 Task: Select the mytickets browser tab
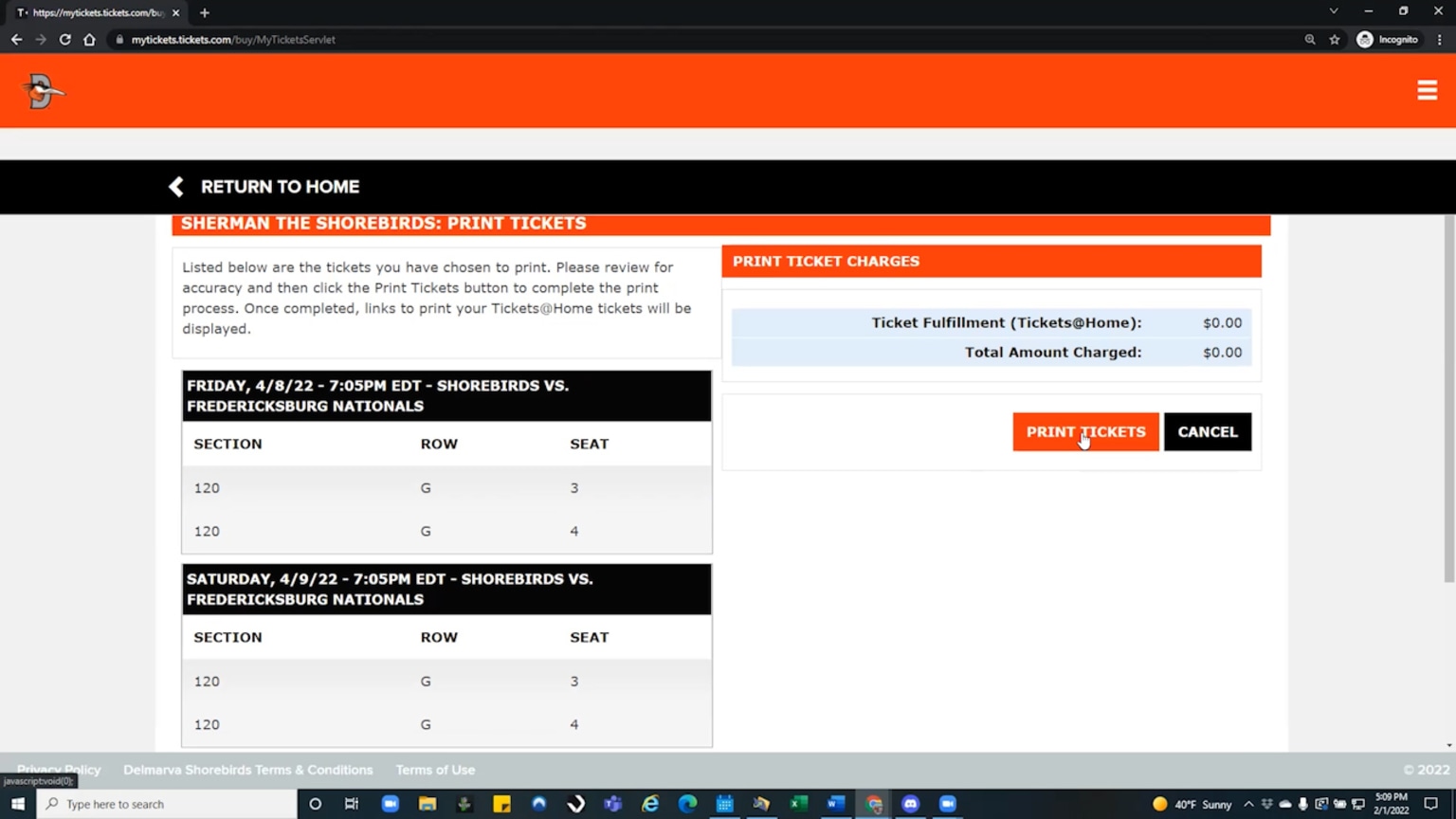tap(95, 12)
